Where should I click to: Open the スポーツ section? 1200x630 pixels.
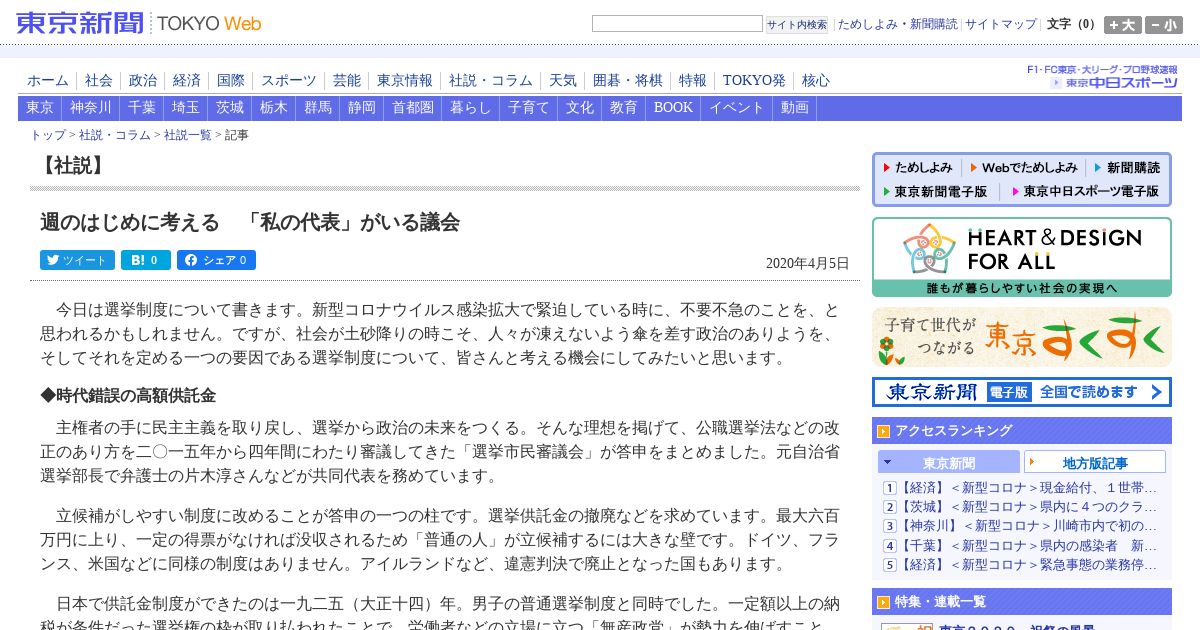[289, 80]
